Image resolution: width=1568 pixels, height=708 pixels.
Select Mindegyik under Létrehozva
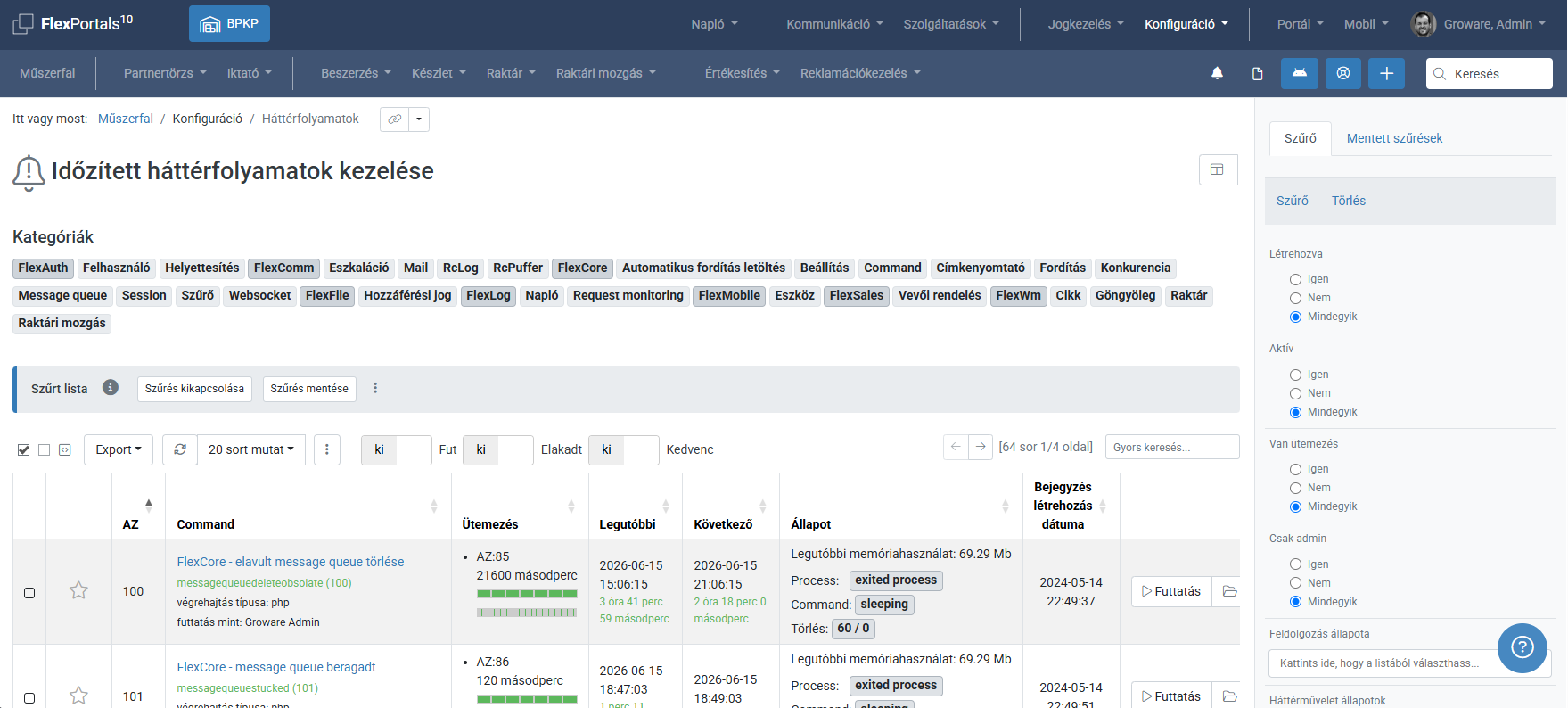(x=1296, y=317)
